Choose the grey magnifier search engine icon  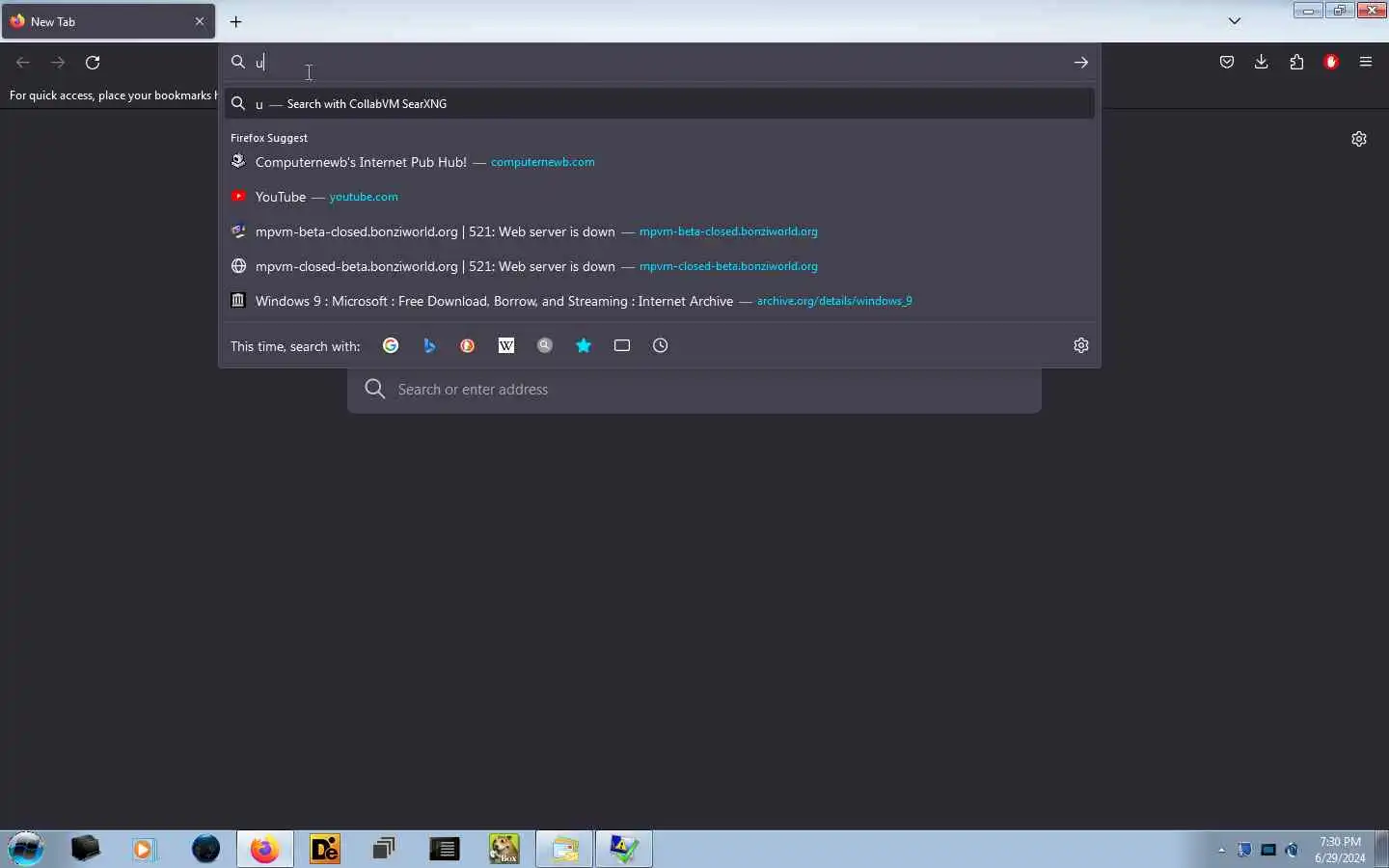point(545,345)
